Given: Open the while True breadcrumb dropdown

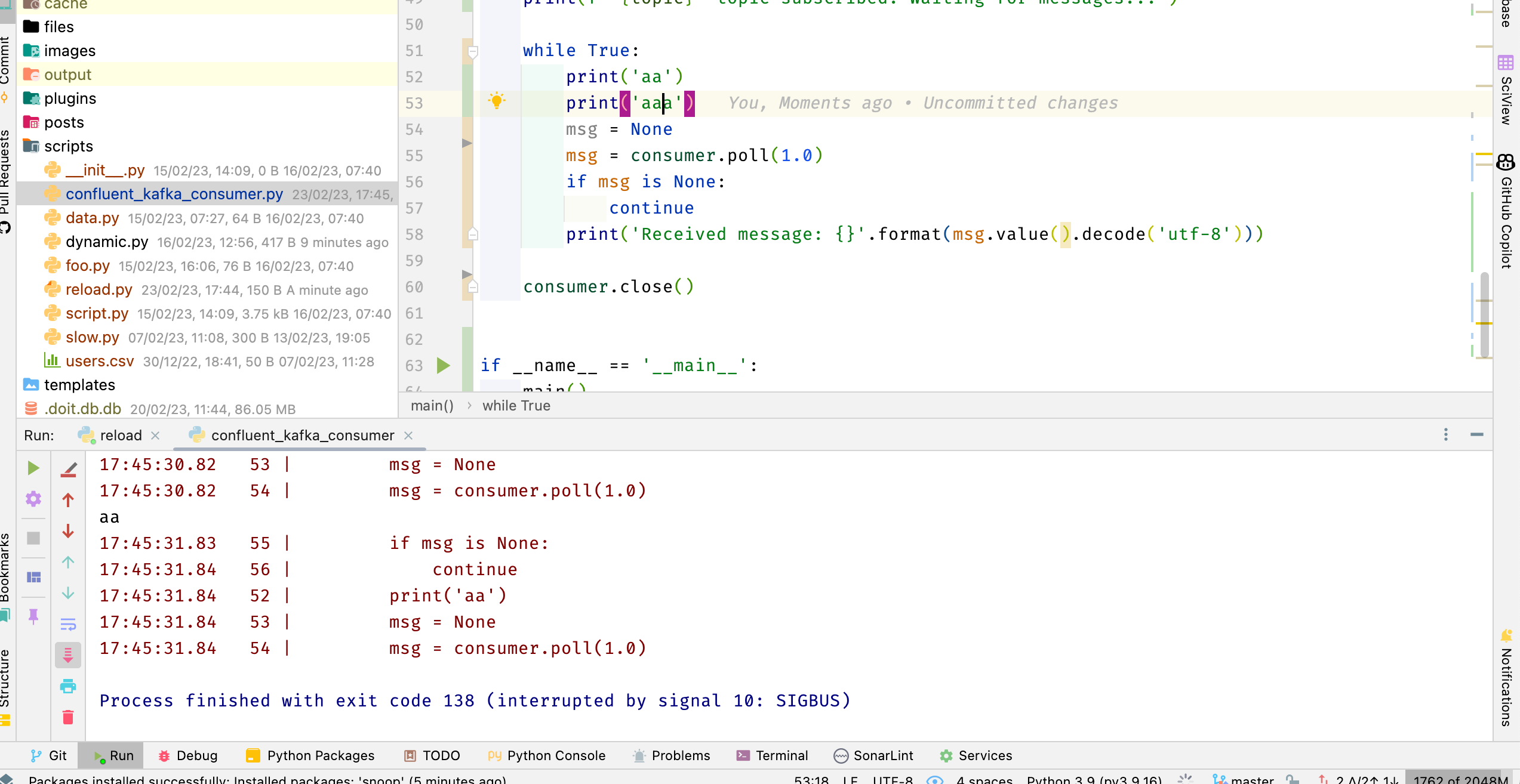Looking at the screenshot, I should coord(516,406).
